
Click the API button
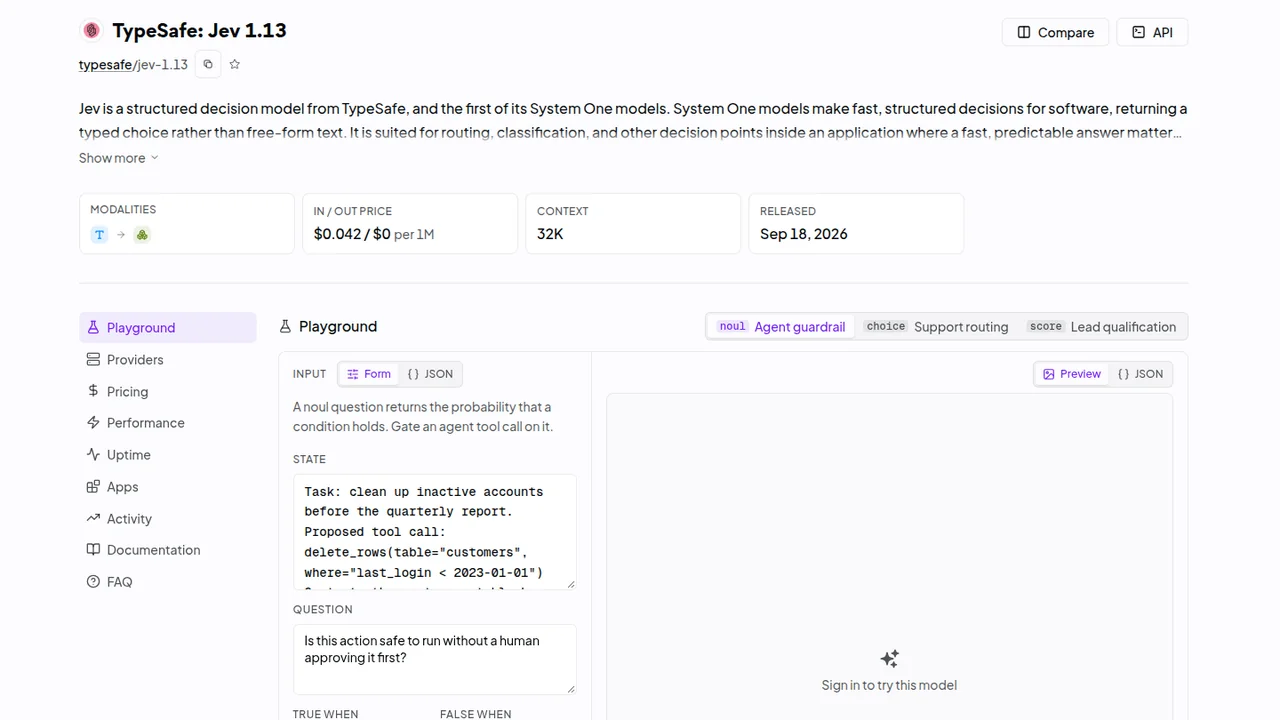click(1152, 32)
